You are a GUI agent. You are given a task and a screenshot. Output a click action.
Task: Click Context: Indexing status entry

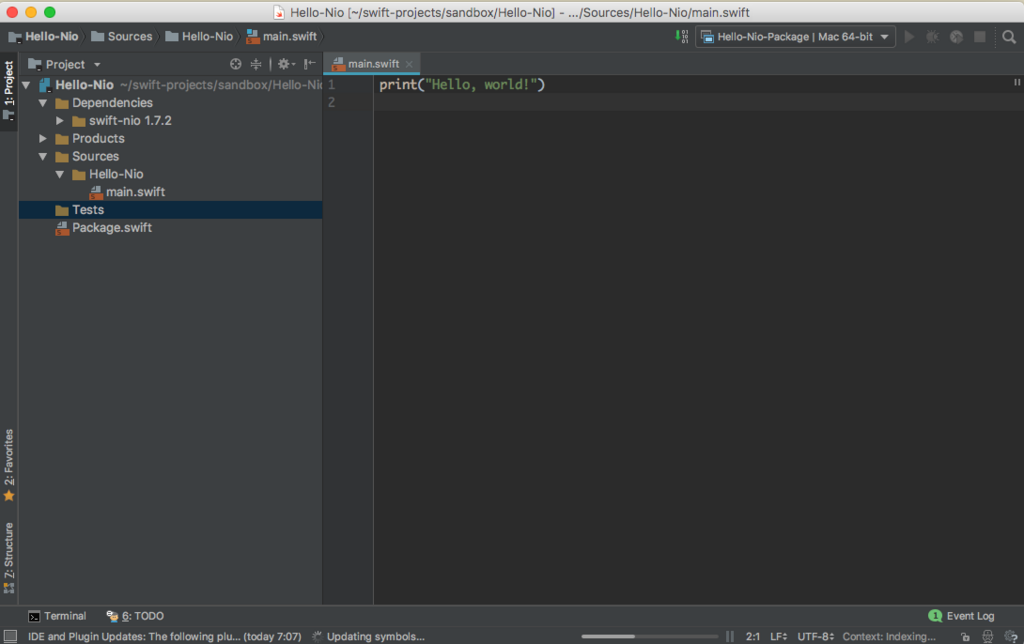tap(889, 636)
